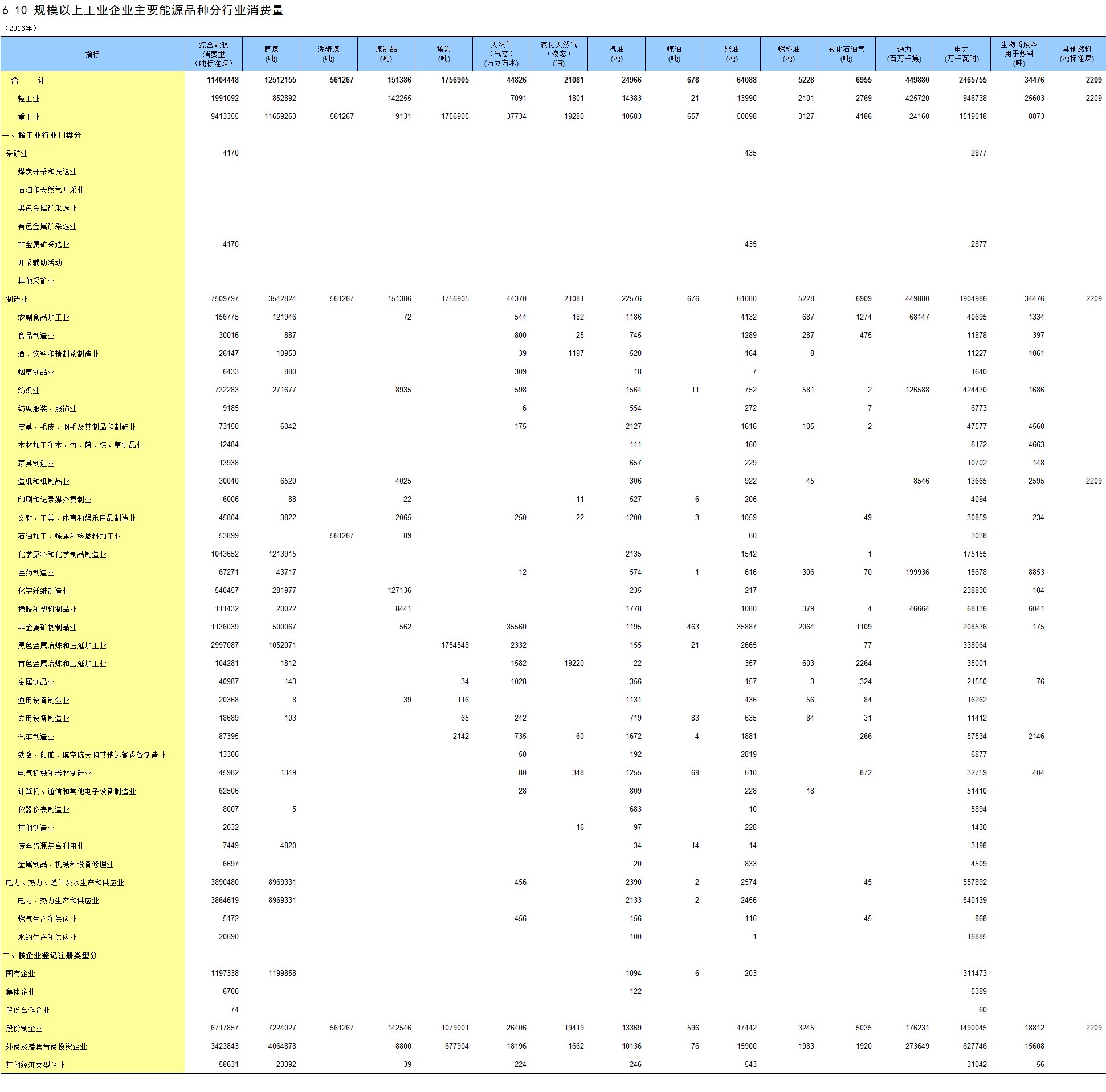Screen dimensions: 1106x1092
Task: Click the 电力(万千瓦时) column header
Action: 962,54
